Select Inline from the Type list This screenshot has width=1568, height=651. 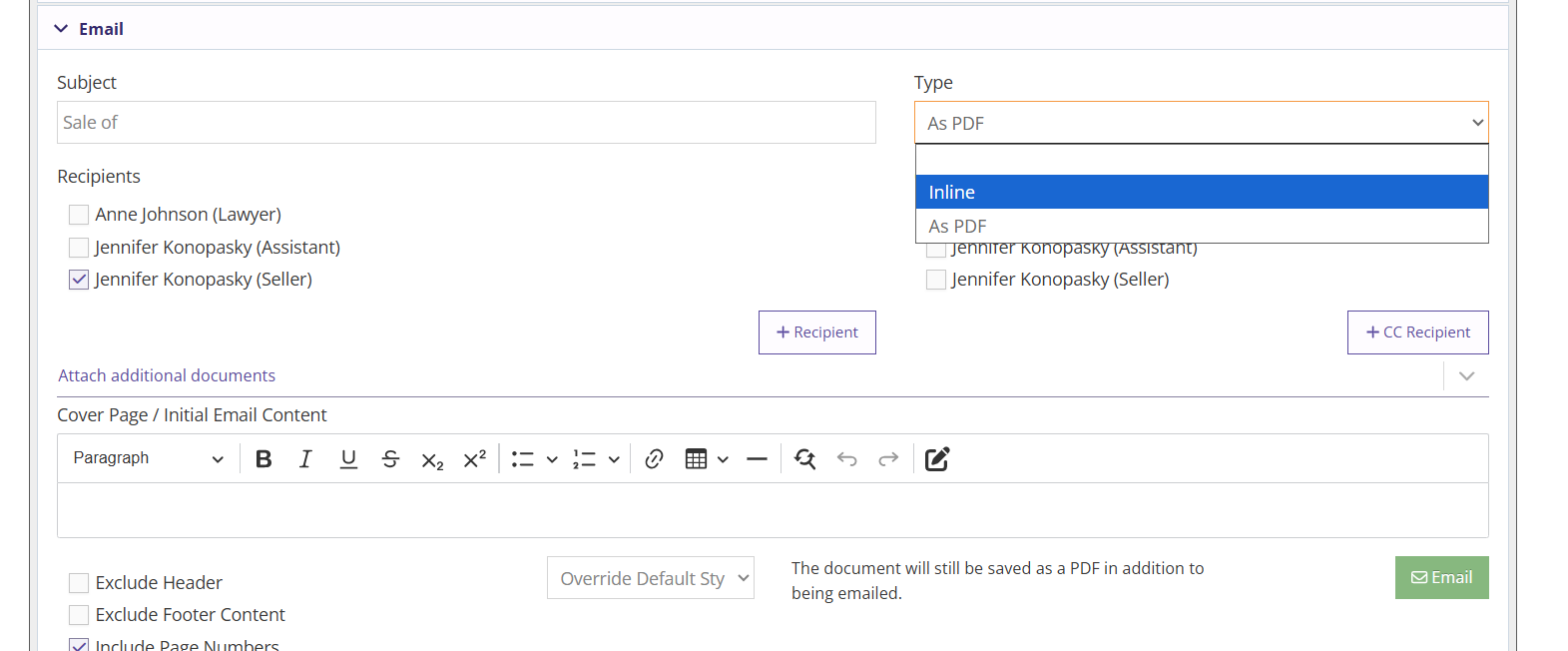(x=1201, y=192)
